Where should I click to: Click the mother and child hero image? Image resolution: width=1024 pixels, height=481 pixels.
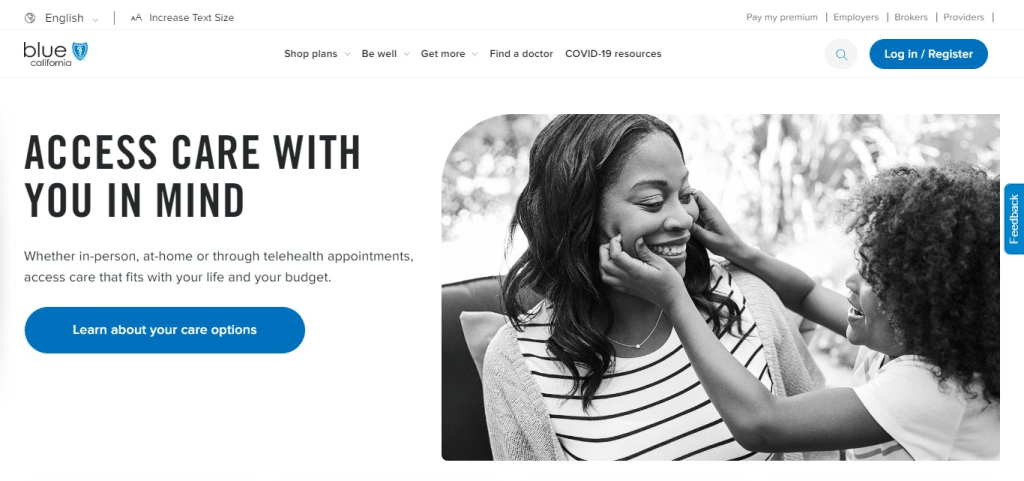(x=720, y=287)
